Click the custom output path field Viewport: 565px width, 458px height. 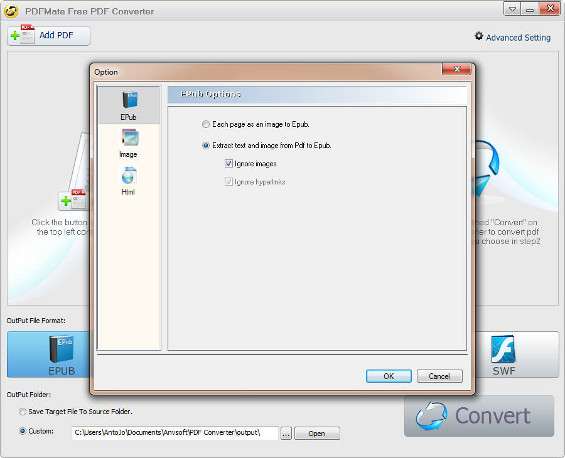click(175, 433)
